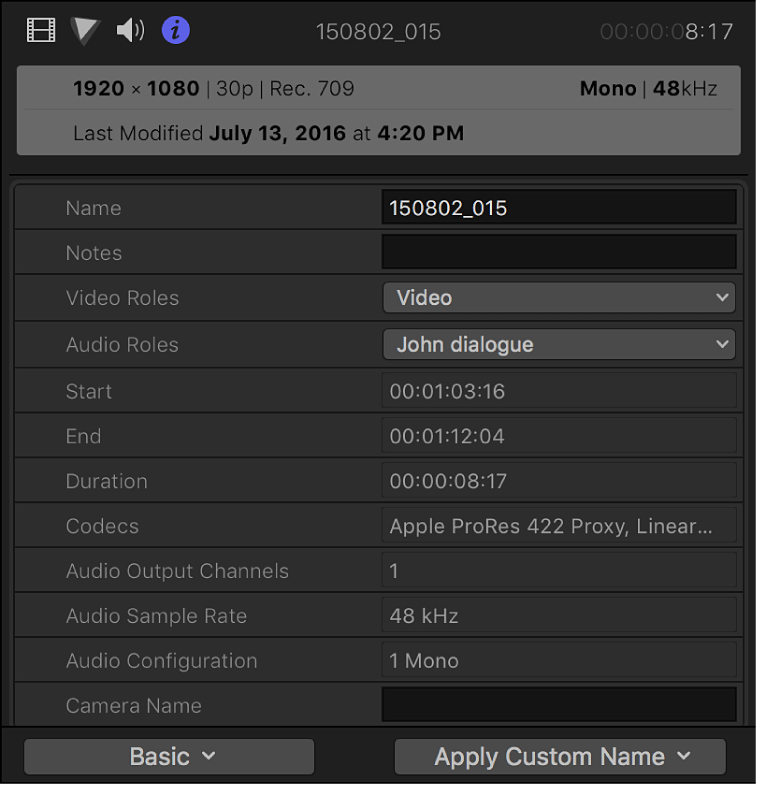Open the Video inspector filmstrip icon

tap(41, 31)
